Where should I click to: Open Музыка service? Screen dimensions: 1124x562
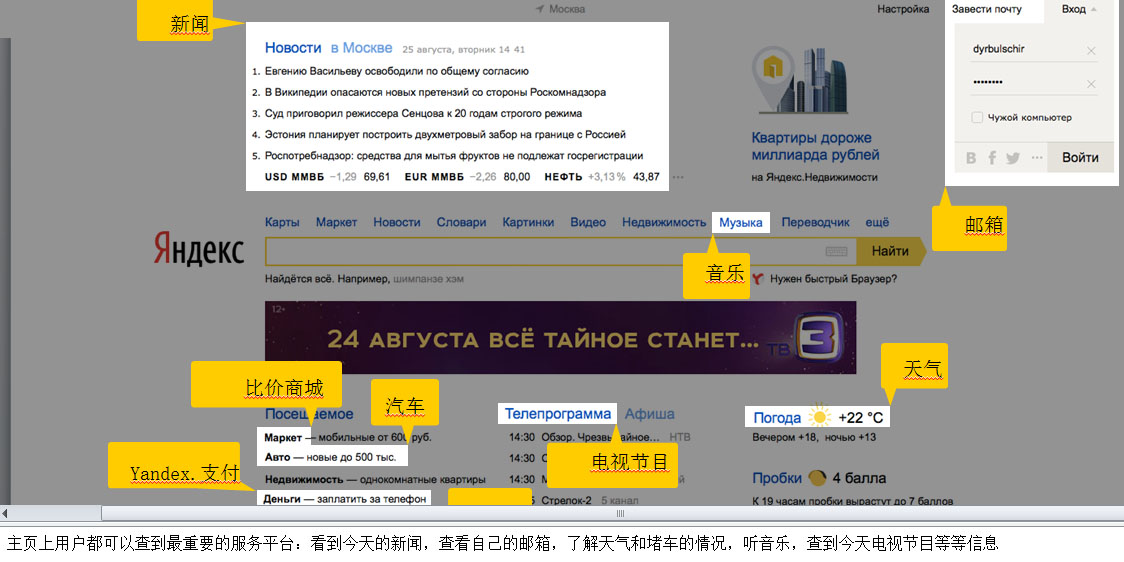741,222
